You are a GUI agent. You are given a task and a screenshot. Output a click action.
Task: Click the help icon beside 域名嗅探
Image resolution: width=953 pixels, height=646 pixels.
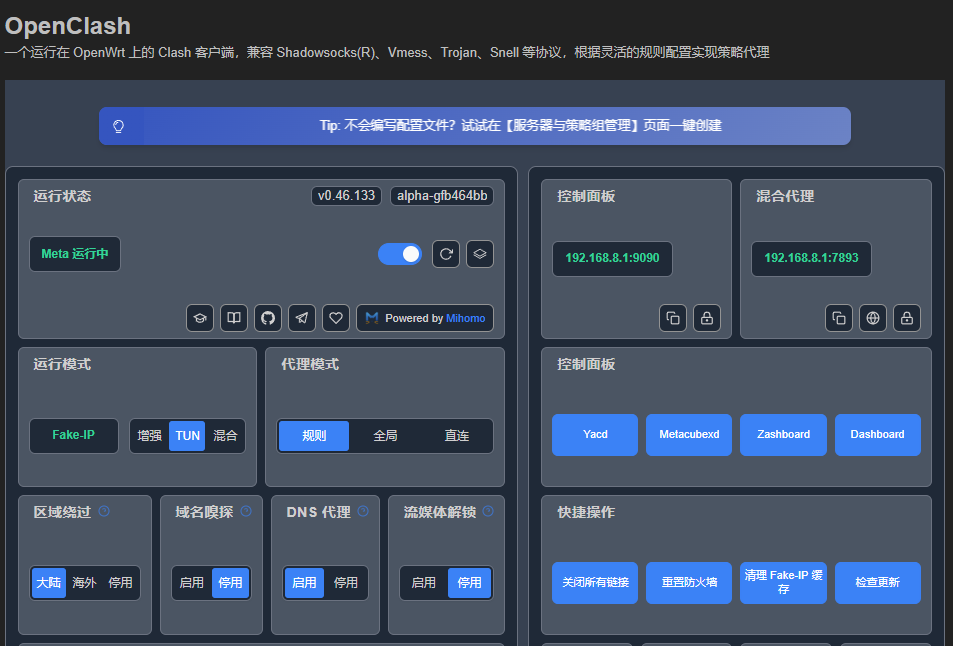click(x=246, y=511)
